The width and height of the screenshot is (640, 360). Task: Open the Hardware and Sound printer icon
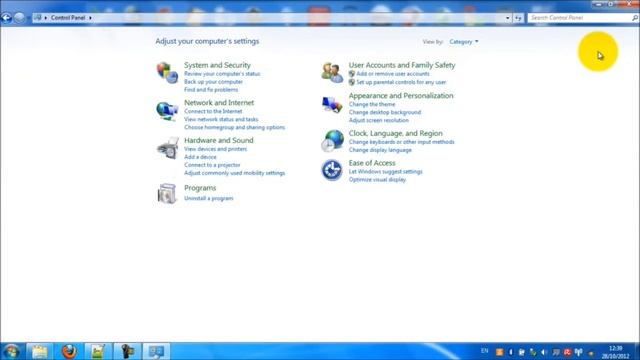(x=168, y=148)
